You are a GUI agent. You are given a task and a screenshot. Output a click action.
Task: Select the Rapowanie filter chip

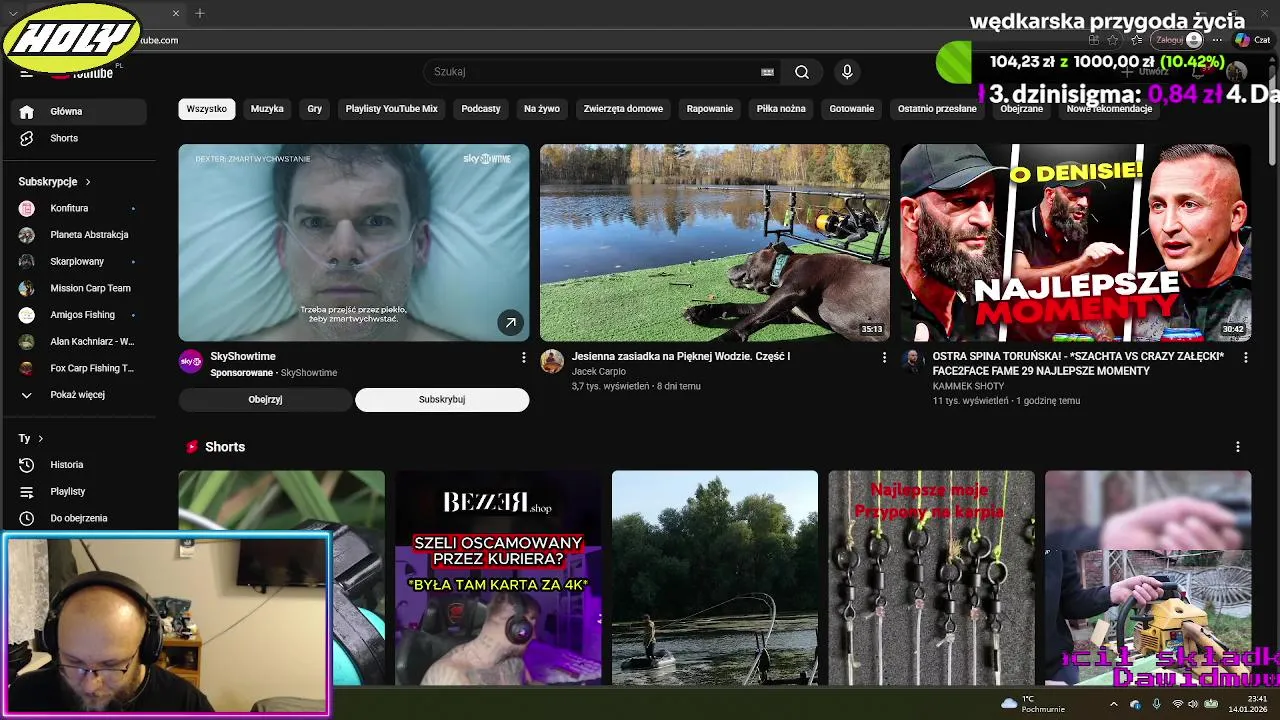click(710, 109)
